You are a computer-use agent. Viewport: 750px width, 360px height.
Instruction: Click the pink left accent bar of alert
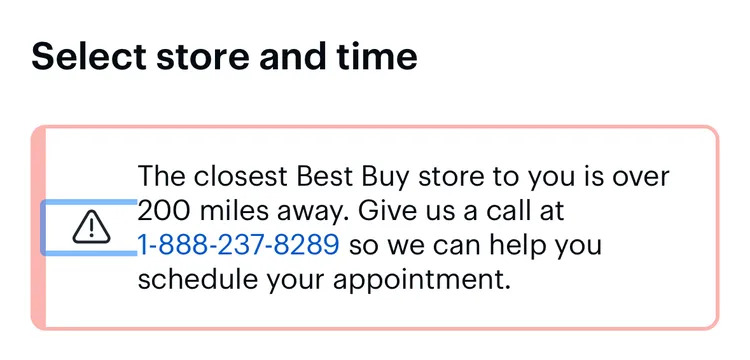(38, 228)
